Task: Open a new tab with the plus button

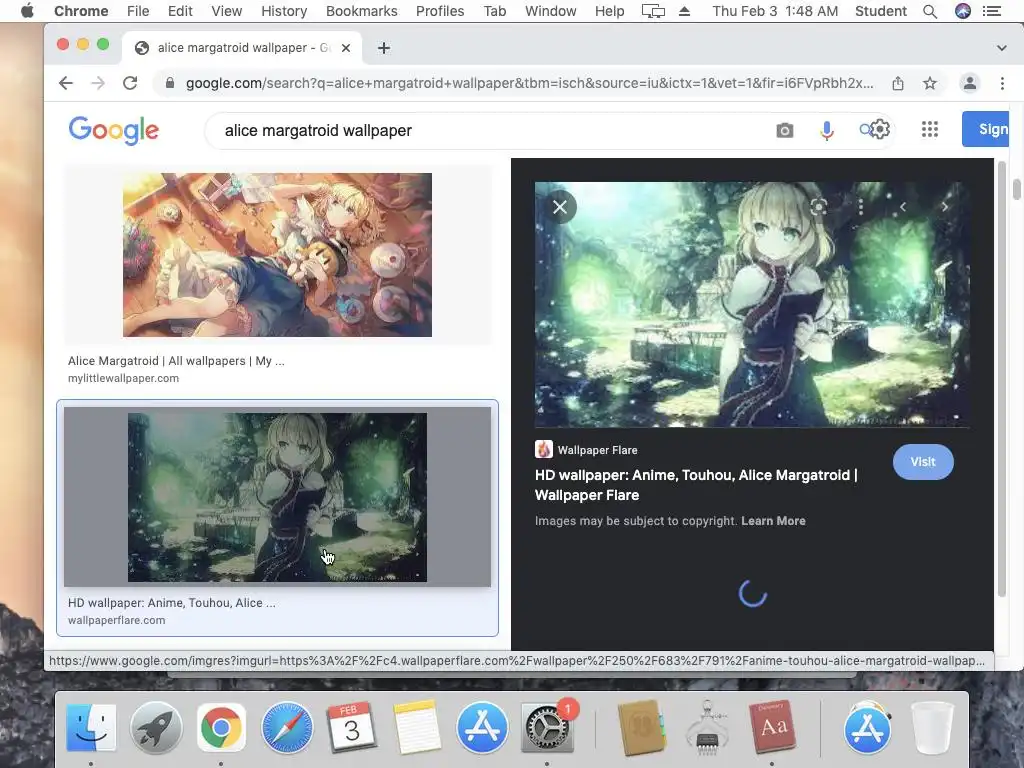Action: click(x=384, y=48)
